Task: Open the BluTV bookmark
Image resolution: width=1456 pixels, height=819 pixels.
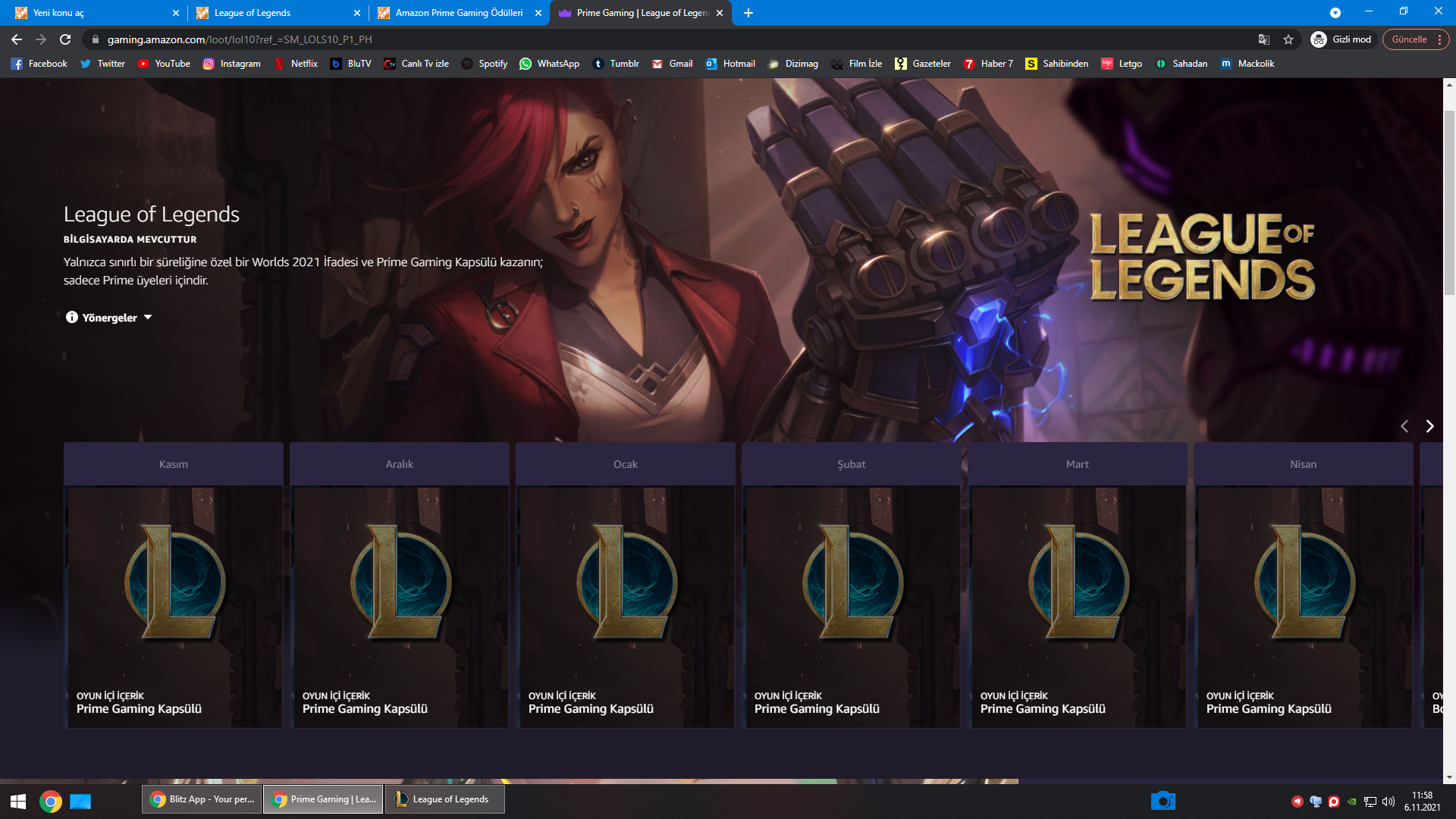Action: [x=350, y=64]
